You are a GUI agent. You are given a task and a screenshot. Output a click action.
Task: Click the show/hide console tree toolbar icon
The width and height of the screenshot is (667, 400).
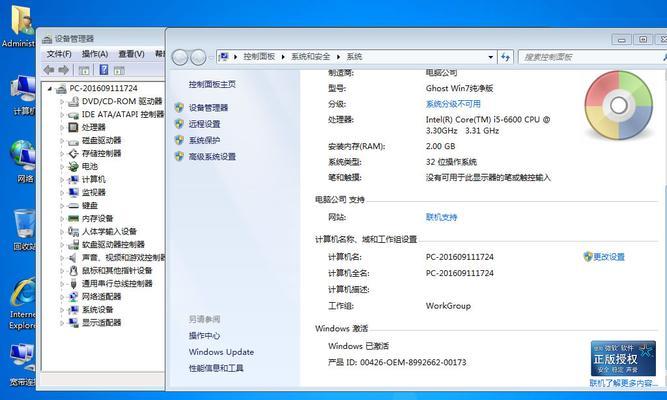pyautogui.click(x=84, y=70)
